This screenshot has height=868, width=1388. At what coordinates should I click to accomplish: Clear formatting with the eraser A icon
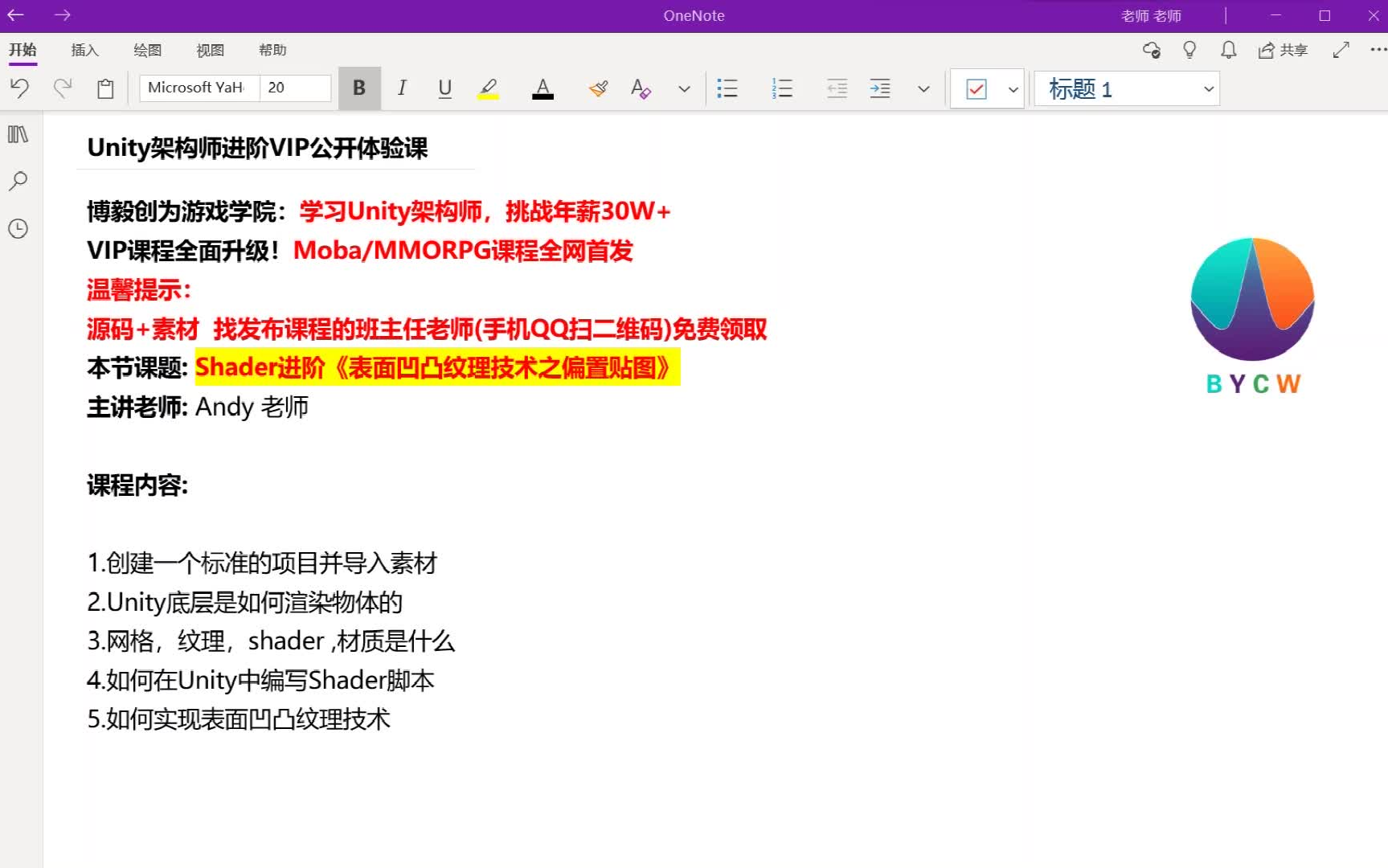point(641,88)
